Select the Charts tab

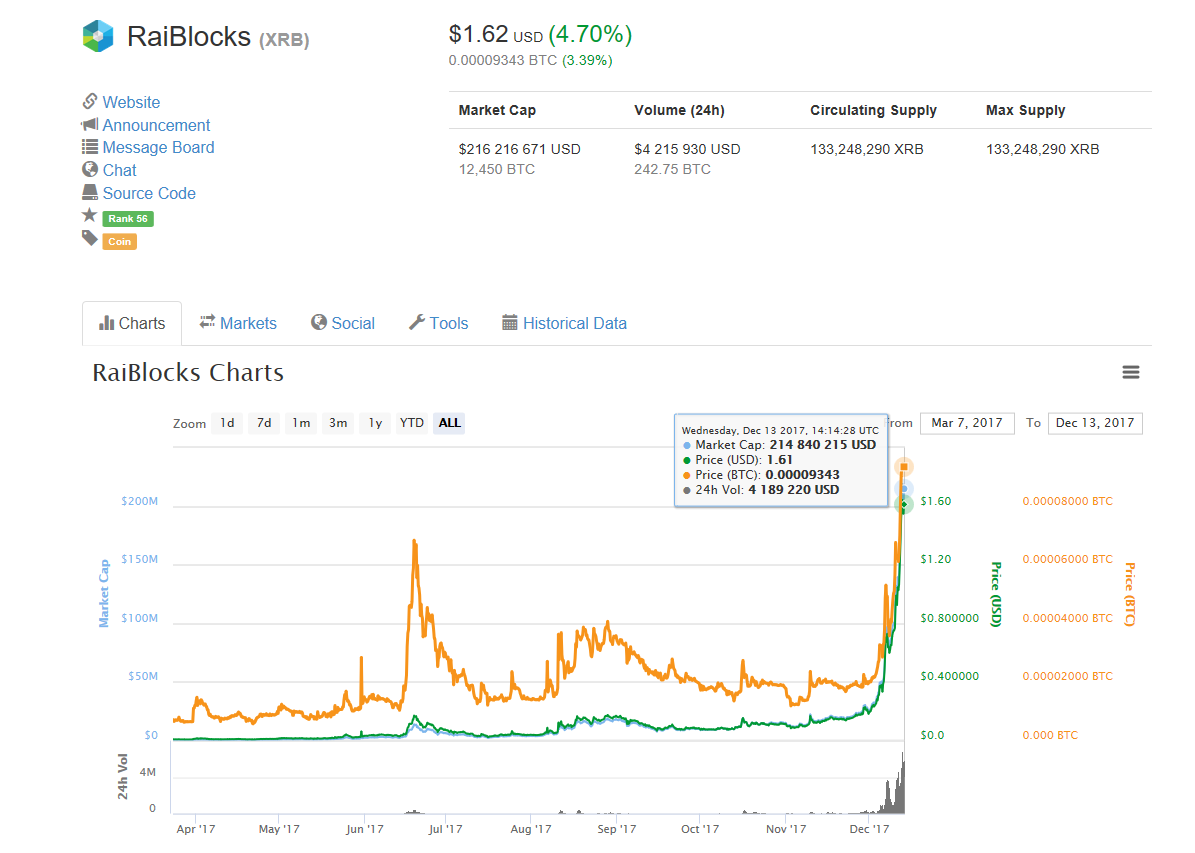point(132,323)
